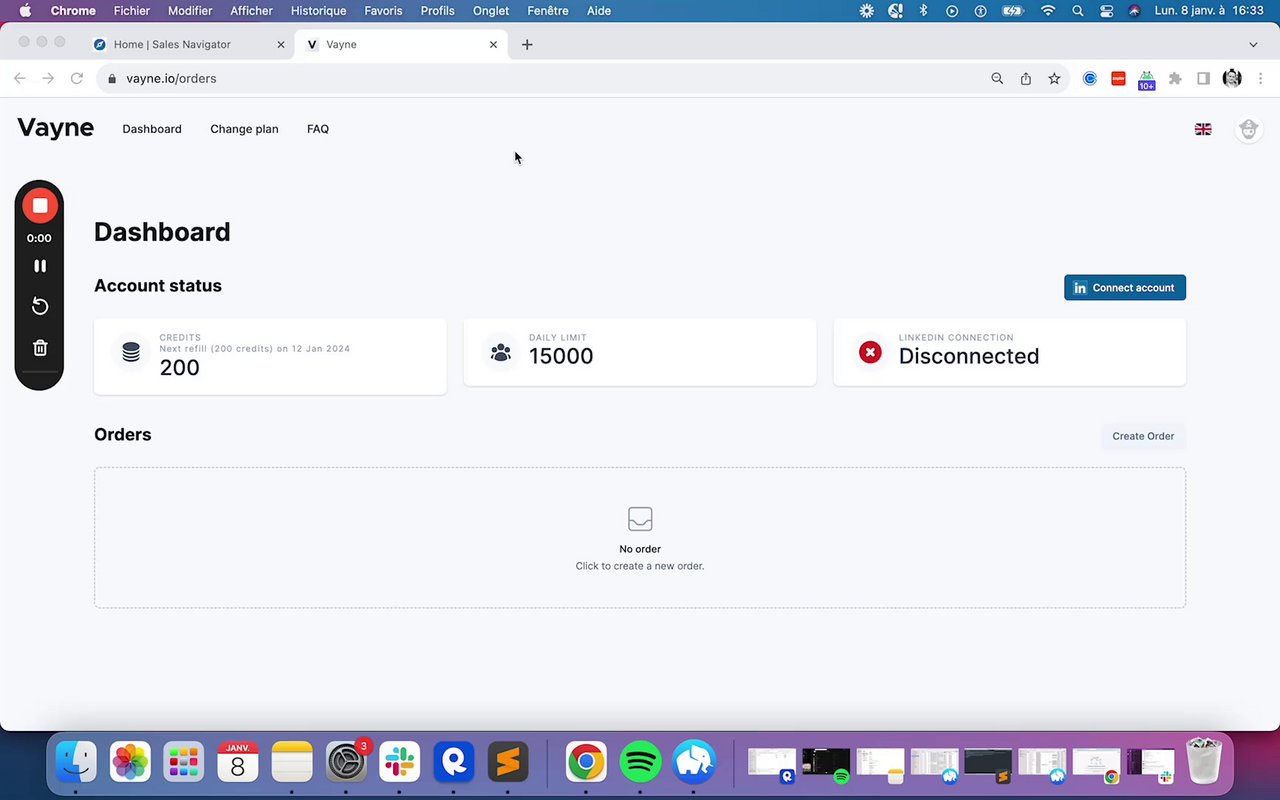Viewport: 1280px width, 800px height.
Task: Open the Onglet menu
Action: click(491, 11)
